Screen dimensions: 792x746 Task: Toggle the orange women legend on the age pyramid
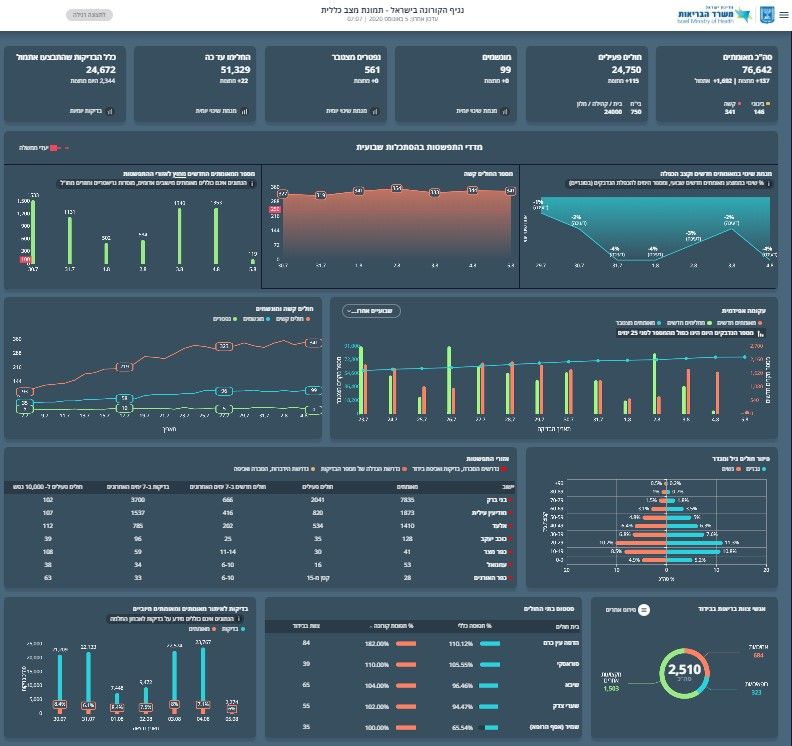coord(731,469)
